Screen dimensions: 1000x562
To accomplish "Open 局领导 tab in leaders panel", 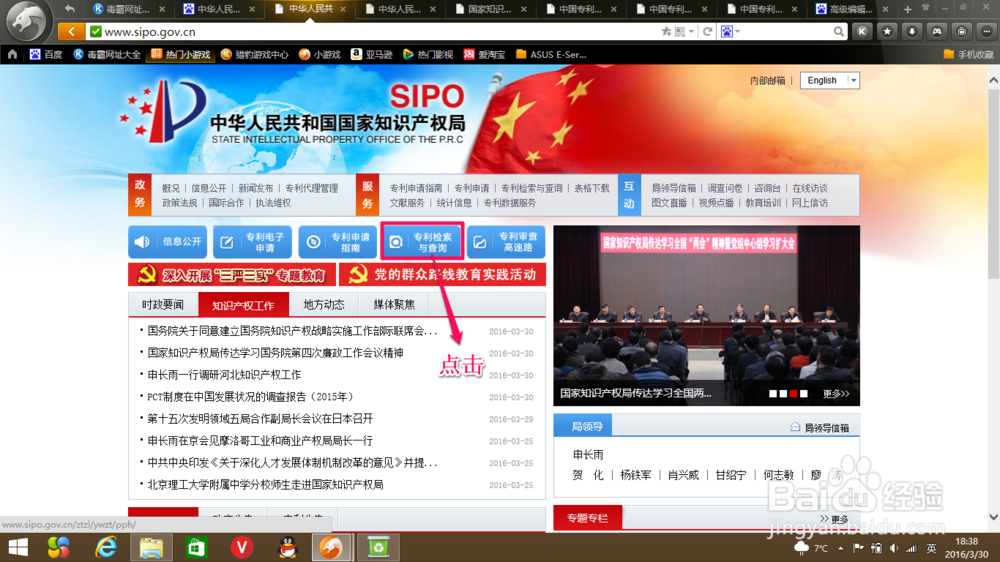I will [583, 427].
